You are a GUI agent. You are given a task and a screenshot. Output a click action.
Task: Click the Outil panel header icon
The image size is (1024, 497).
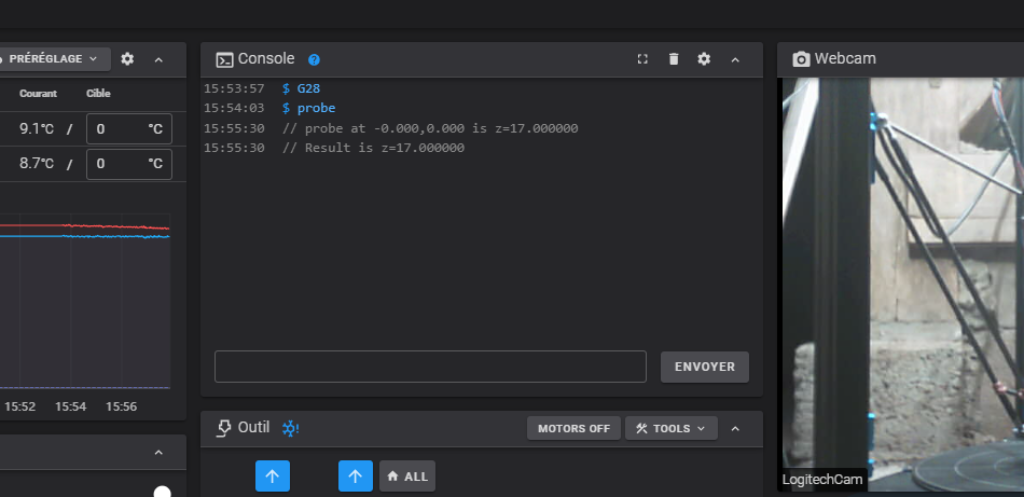tap(224, 428)
